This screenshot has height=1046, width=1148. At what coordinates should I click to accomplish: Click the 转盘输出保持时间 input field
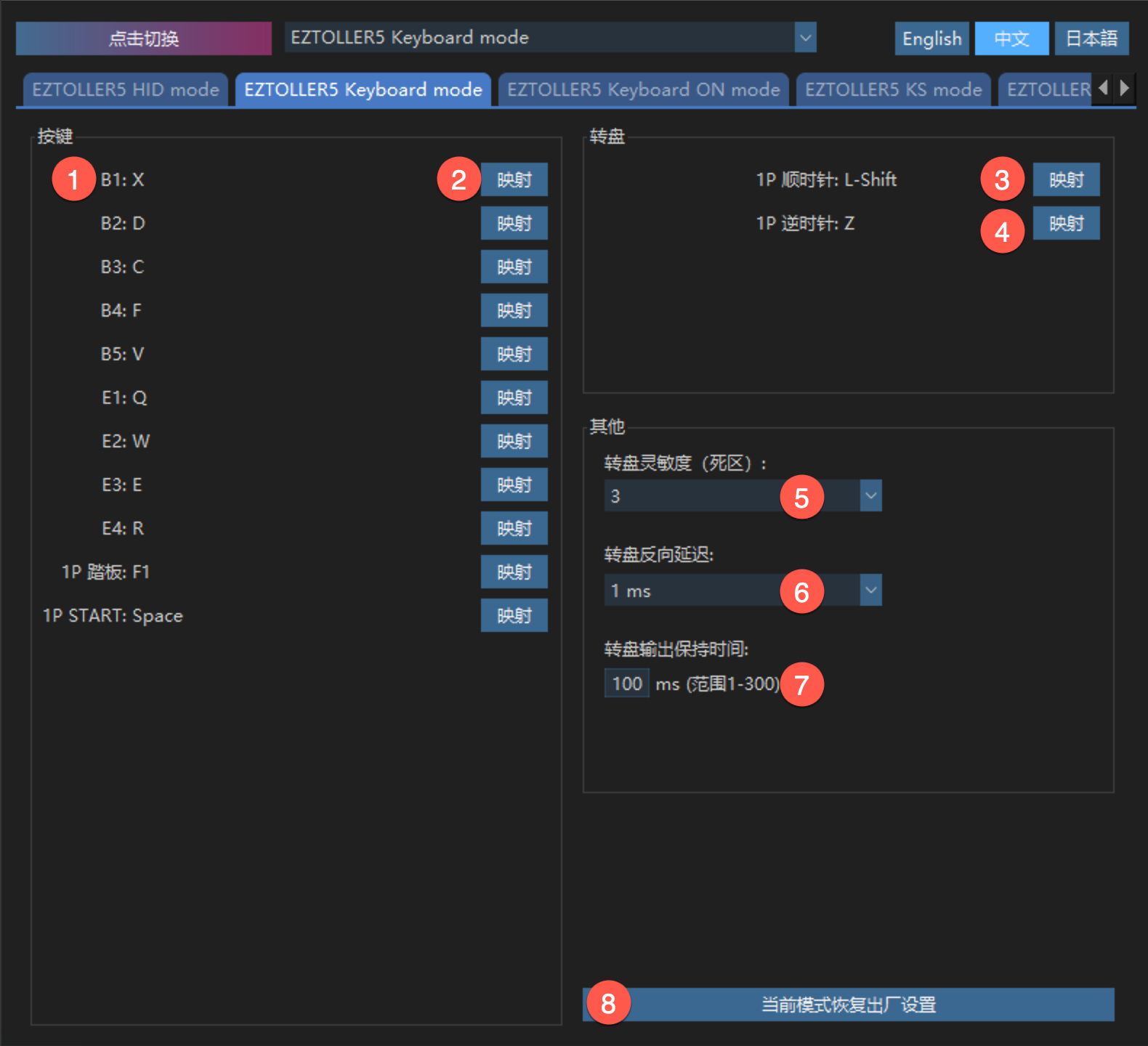pyautogui.click(x=627, y=684)
